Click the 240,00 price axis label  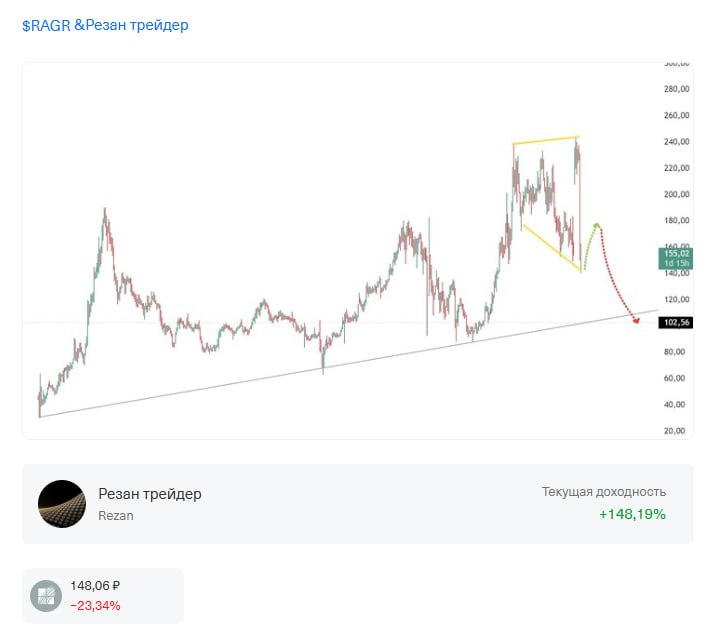point(676,142)
